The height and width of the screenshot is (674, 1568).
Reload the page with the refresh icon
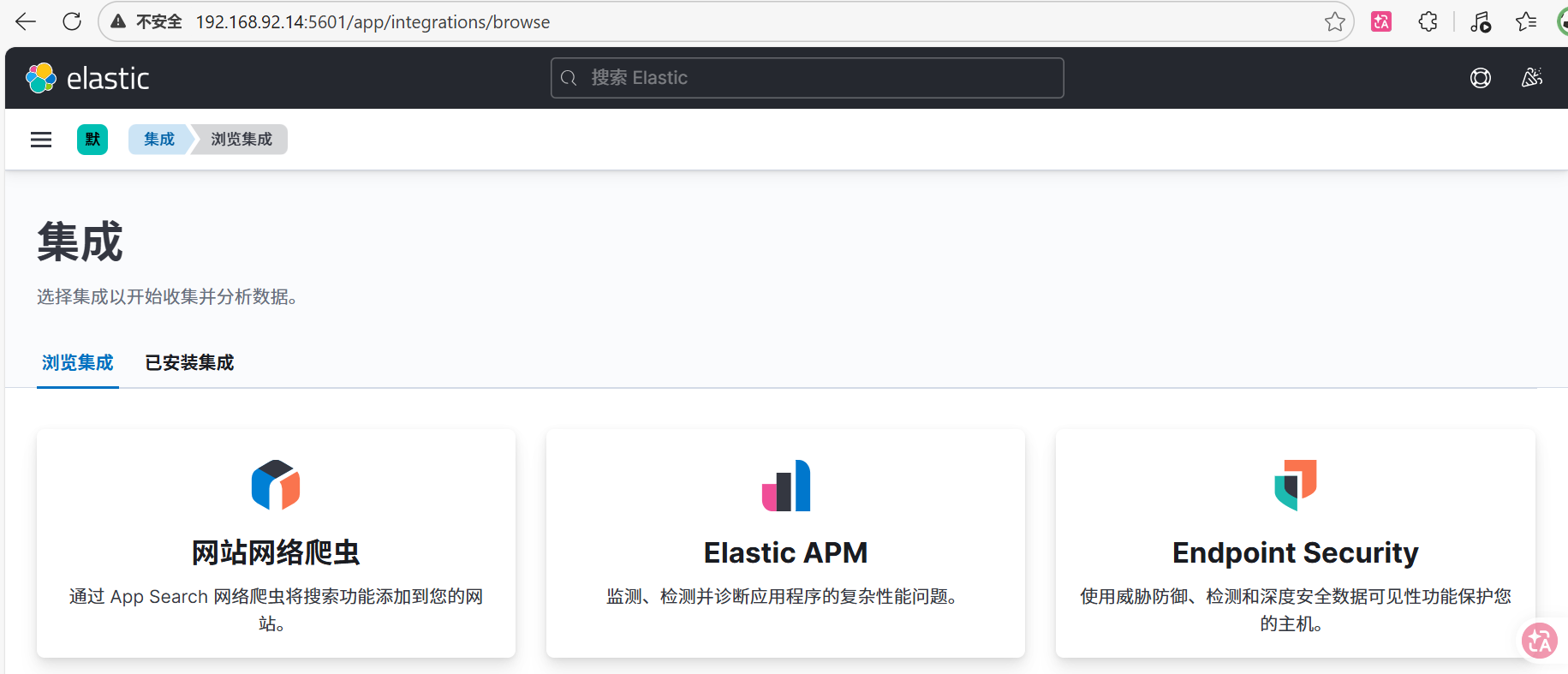pyautogui.click(x=72, y=21)
